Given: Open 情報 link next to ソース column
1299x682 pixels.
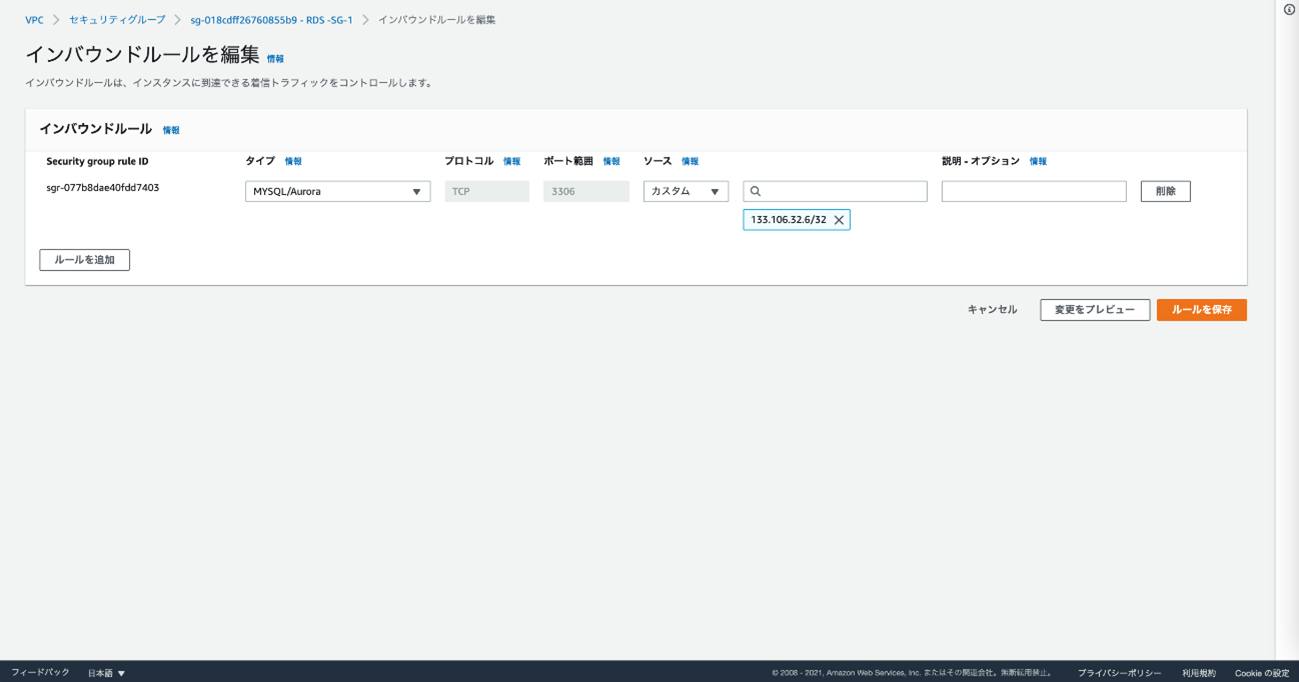Looking at the screenshot, I should tap(690, 161).
